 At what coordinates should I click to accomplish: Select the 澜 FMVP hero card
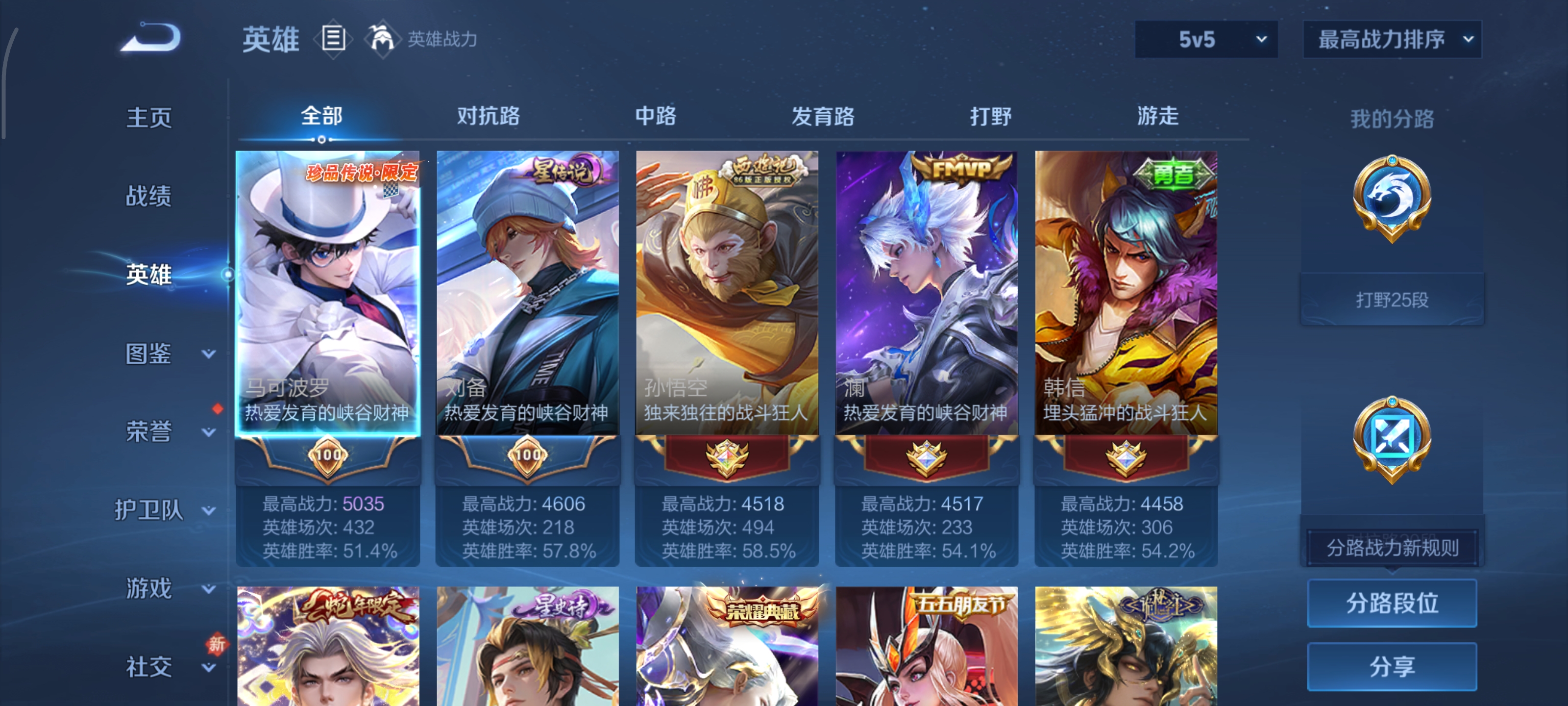coord(927,358)
